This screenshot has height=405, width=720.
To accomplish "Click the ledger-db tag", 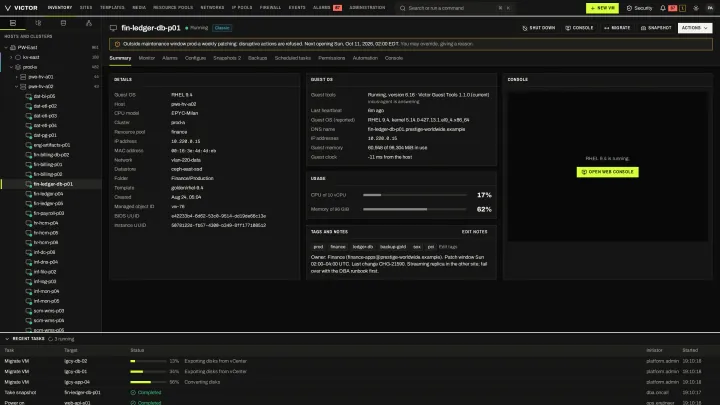I will coord(363,247).
